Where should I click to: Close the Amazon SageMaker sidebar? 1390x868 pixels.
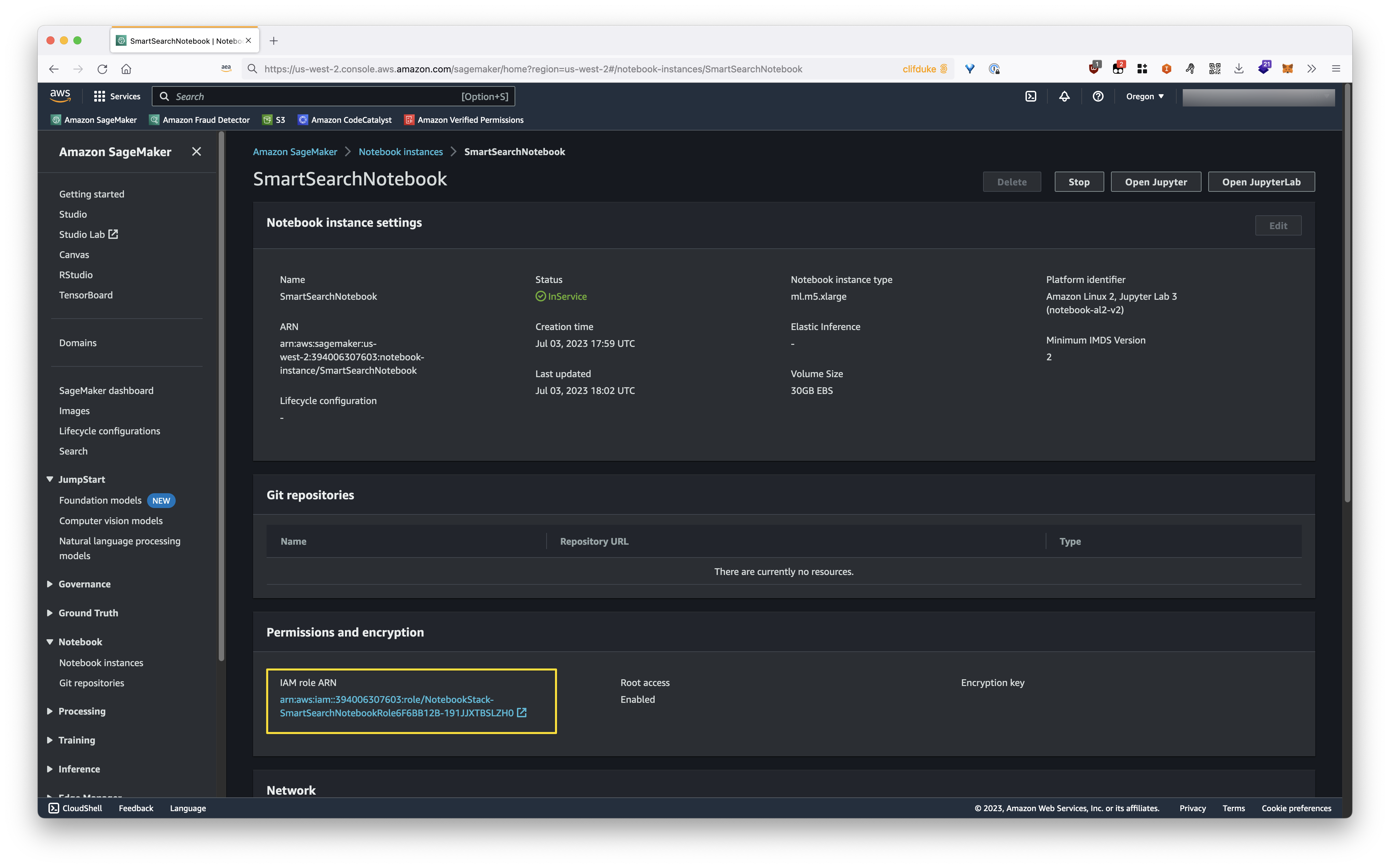(196, 151)
